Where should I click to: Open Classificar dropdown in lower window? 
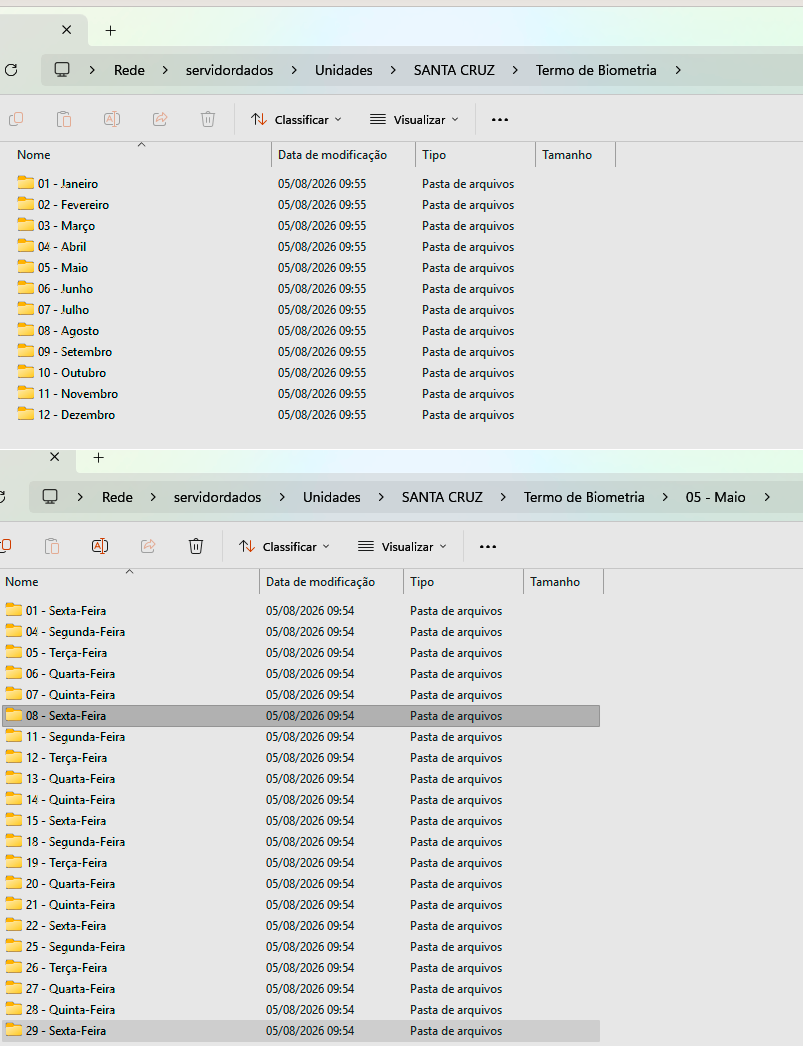[284, 546]
